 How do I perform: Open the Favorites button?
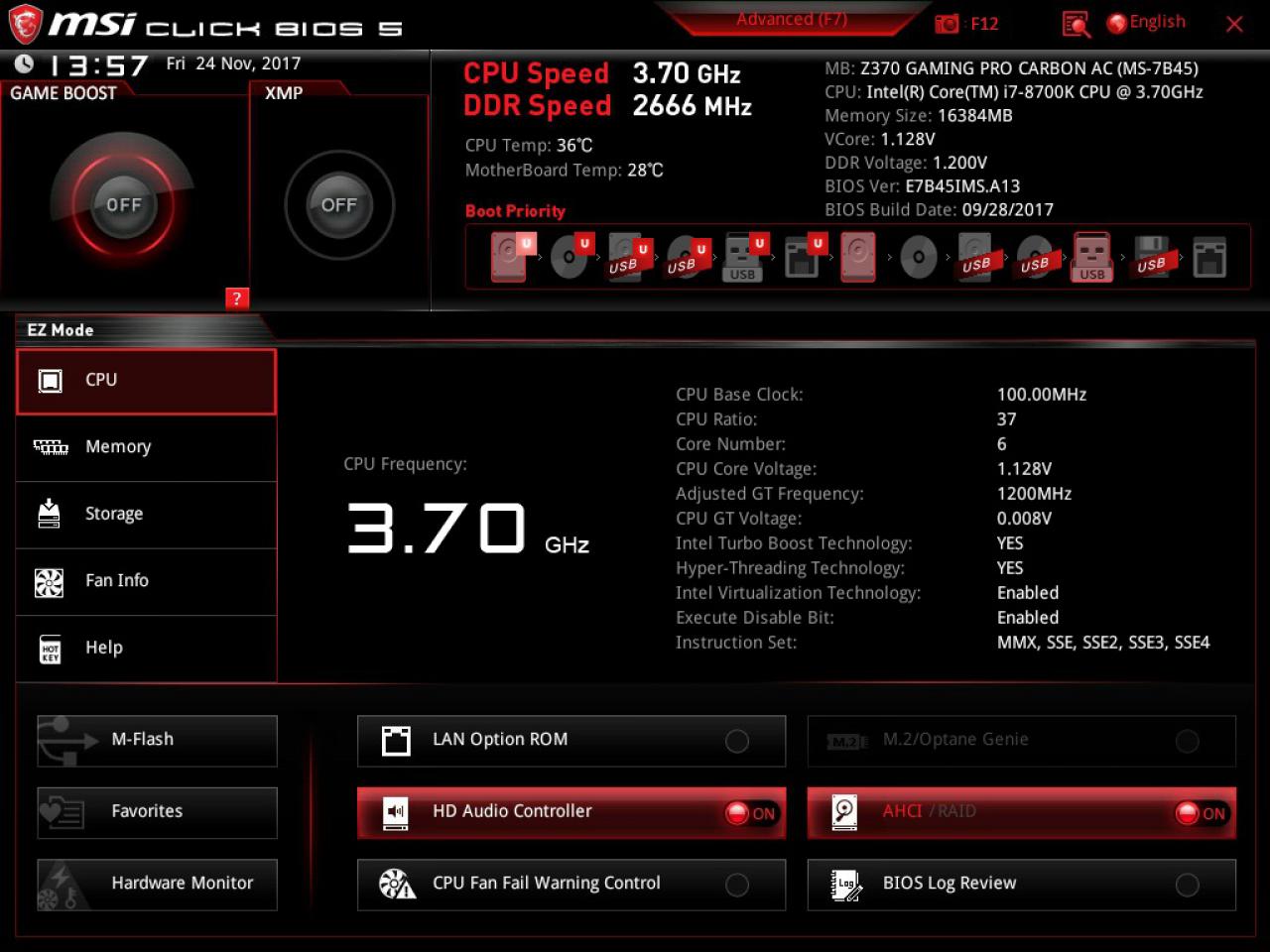[x=157, y=812]
